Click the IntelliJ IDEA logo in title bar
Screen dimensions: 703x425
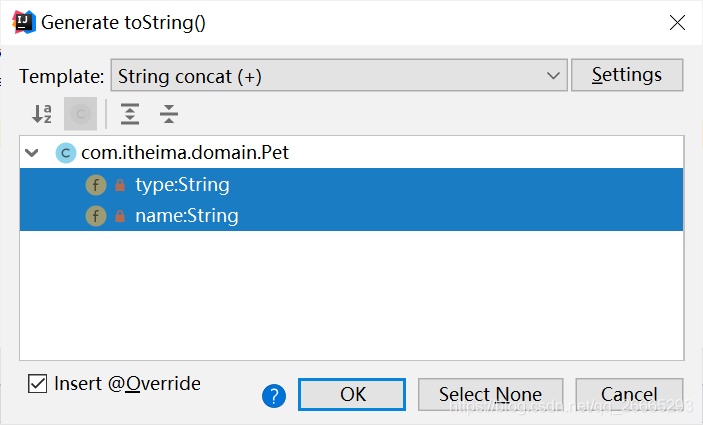click(24, 22)
